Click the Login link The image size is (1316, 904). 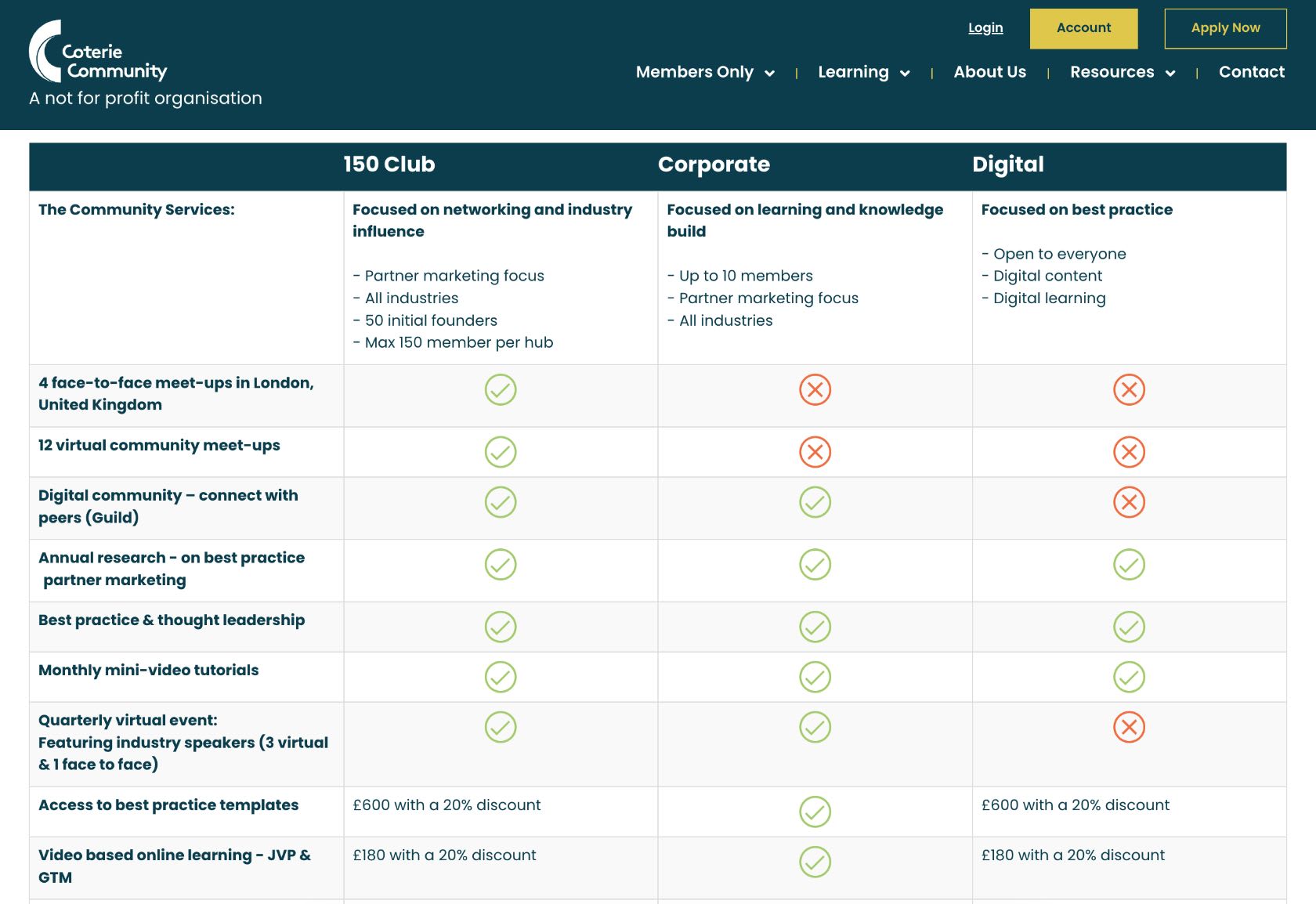pyautogui.click(x=985, y=28)
